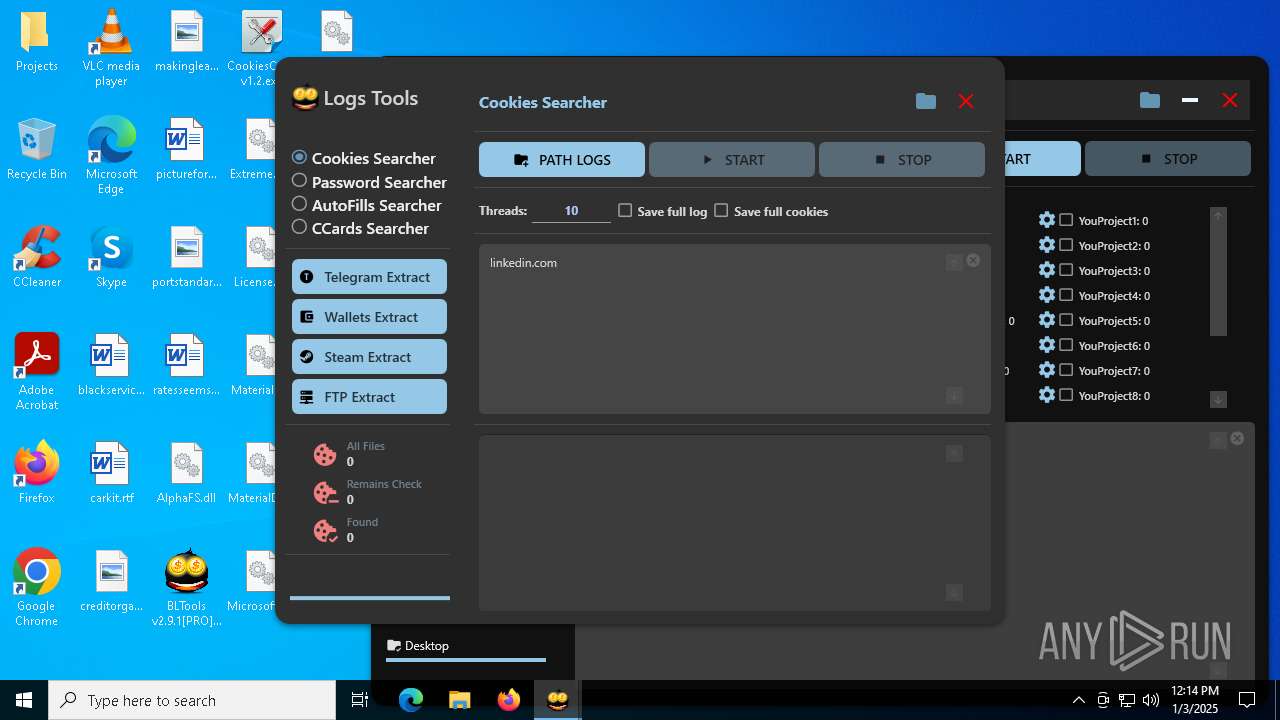Click down arrow in results box
The width and height of the screenshot is (1280, 720).
click(954, 592)
